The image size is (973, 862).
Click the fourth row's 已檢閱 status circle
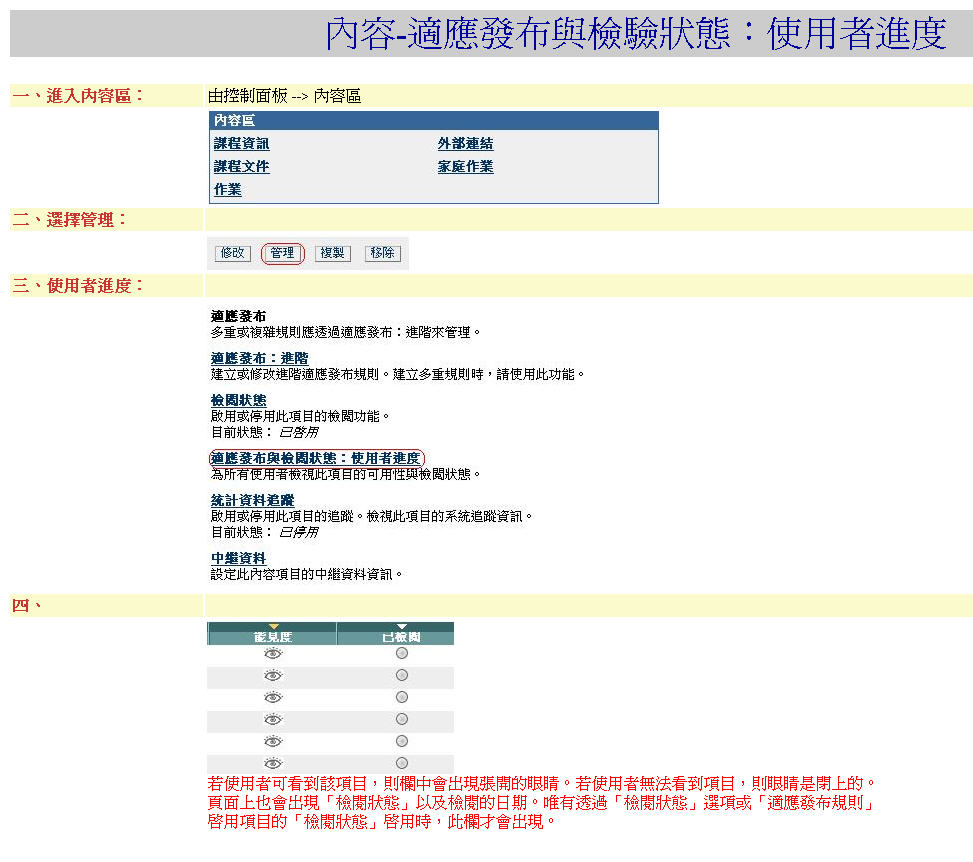click(402, 719)
